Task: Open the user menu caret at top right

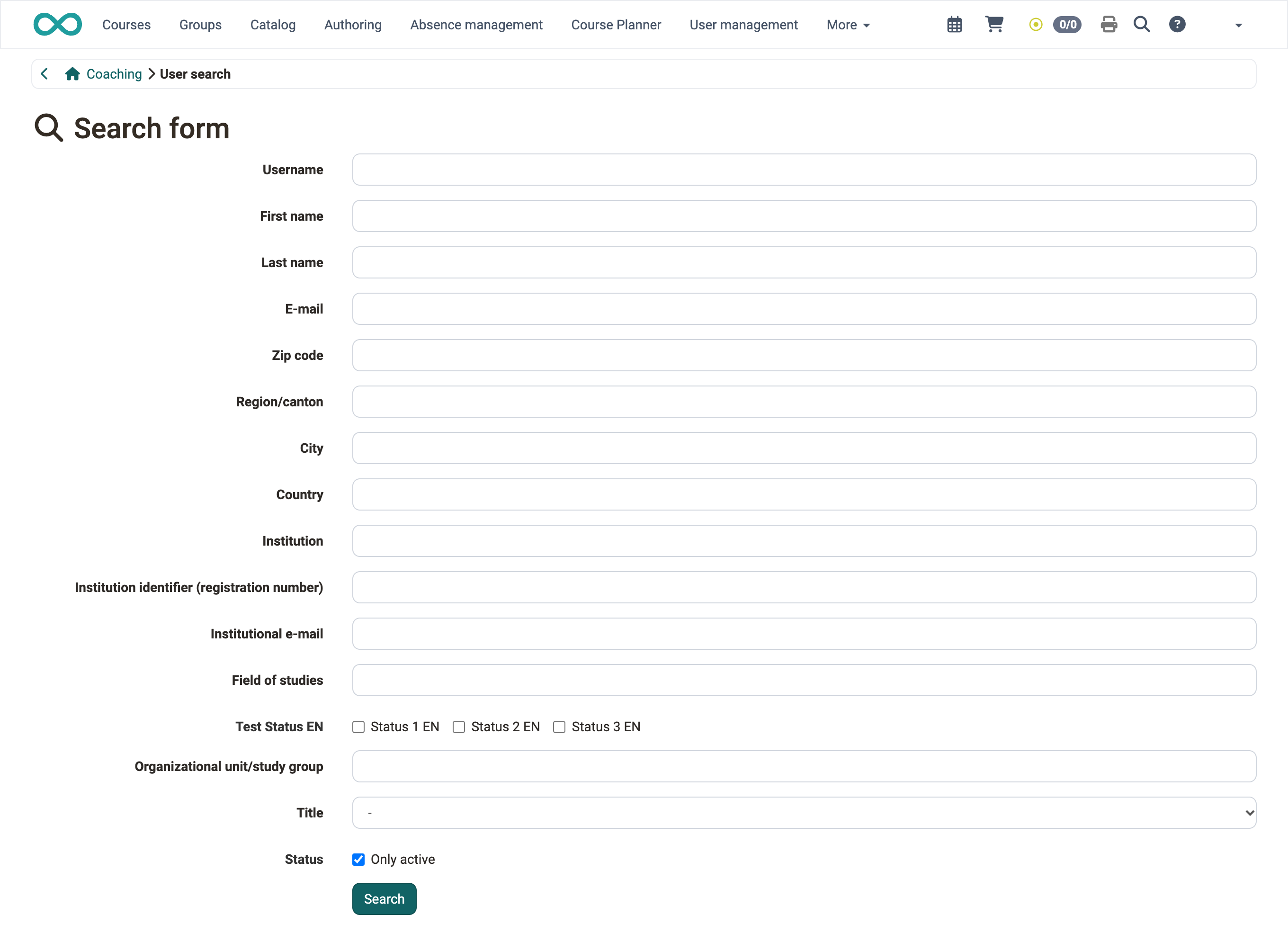Action: coord(1239,25)
